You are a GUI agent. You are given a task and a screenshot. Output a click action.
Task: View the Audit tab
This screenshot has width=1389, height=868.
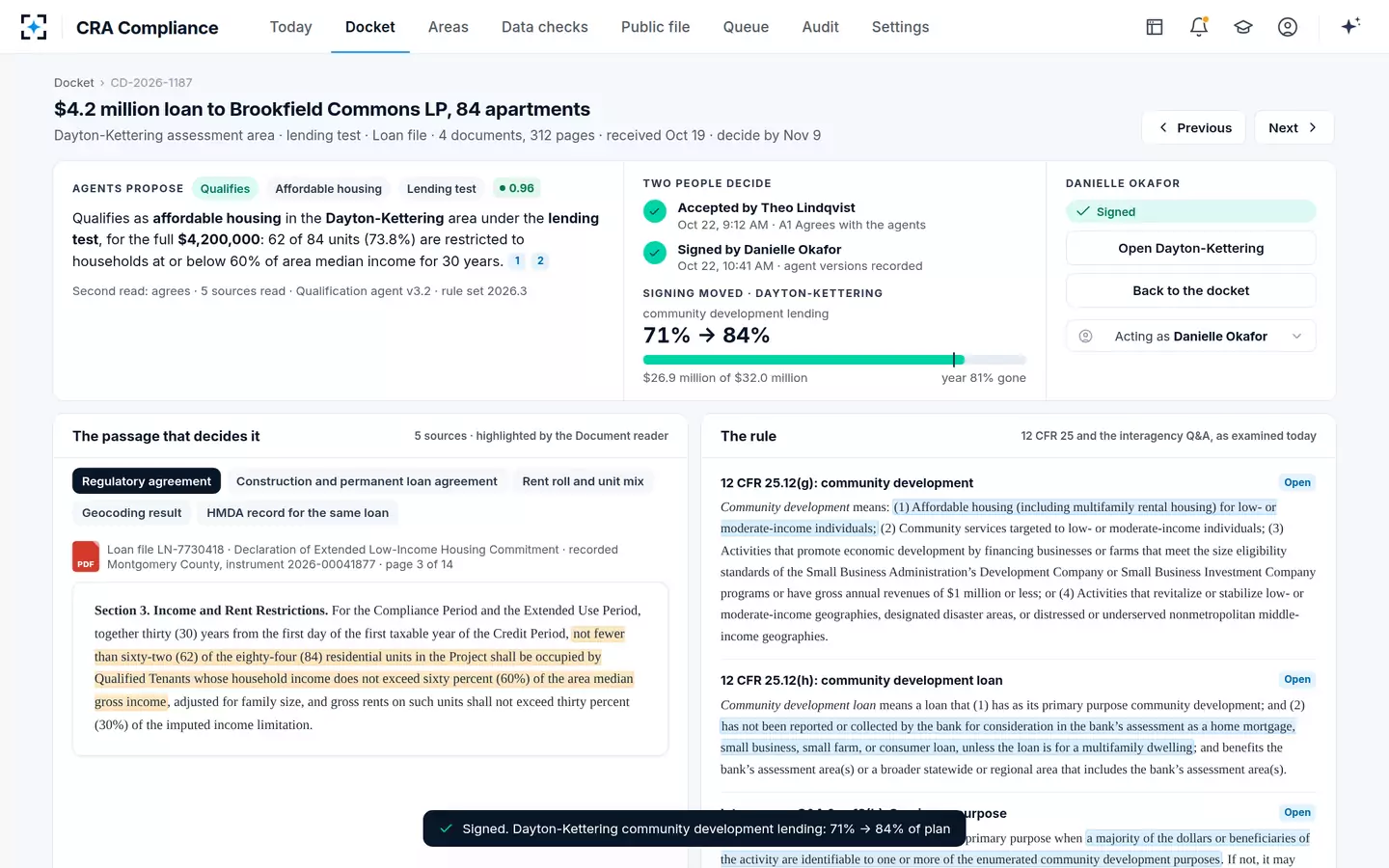(x=821, y=27)
